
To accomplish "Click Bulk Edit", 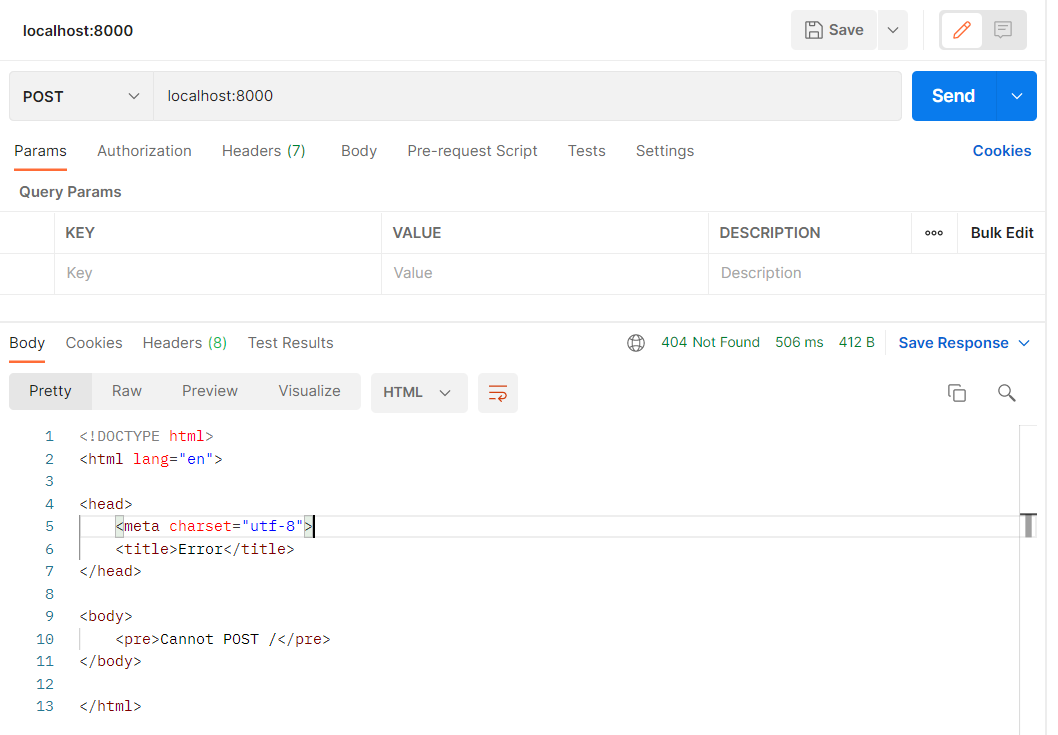I will (x=1002, y=233).
